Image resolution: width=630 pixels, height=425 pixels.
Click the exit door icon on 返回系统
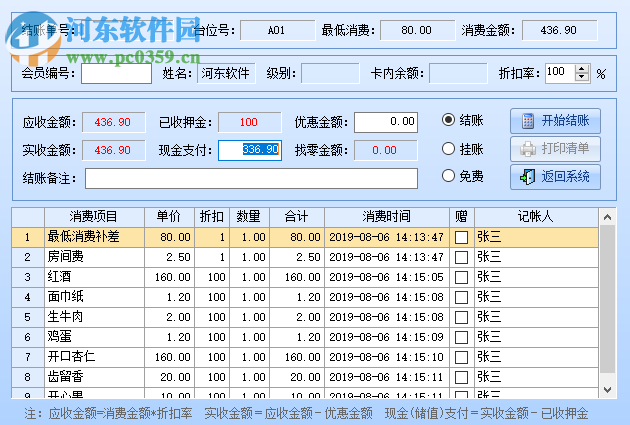pos(528,177)
